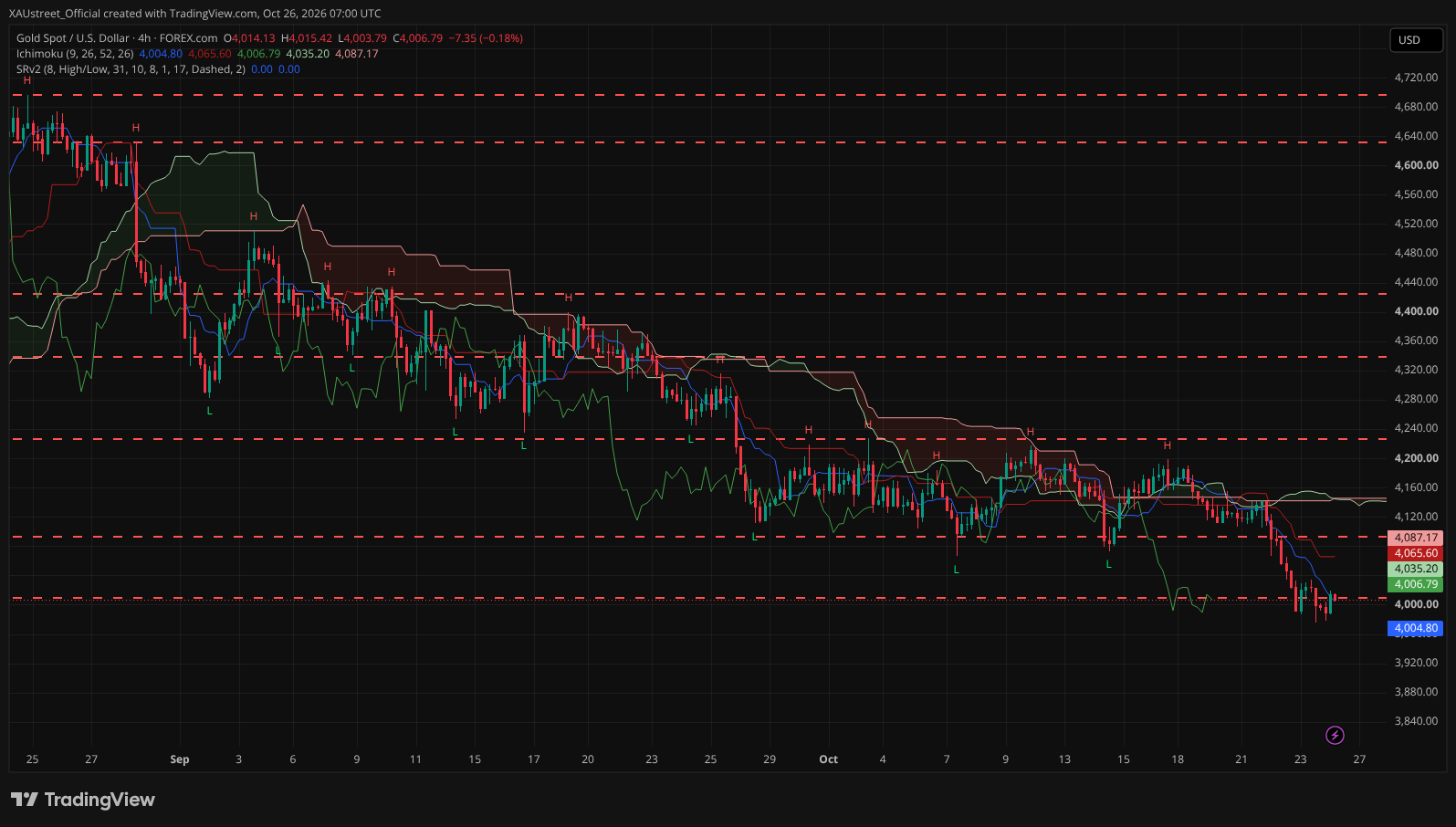Click the 4,120.00 price scale label

1416,517
